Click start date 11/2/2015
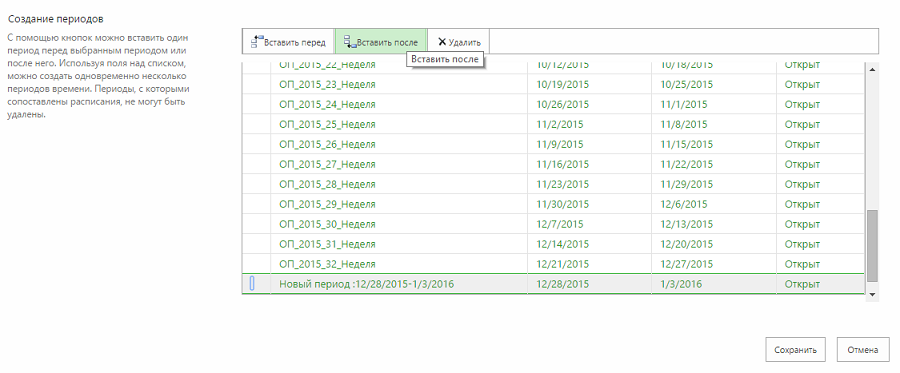 [560, 125]
